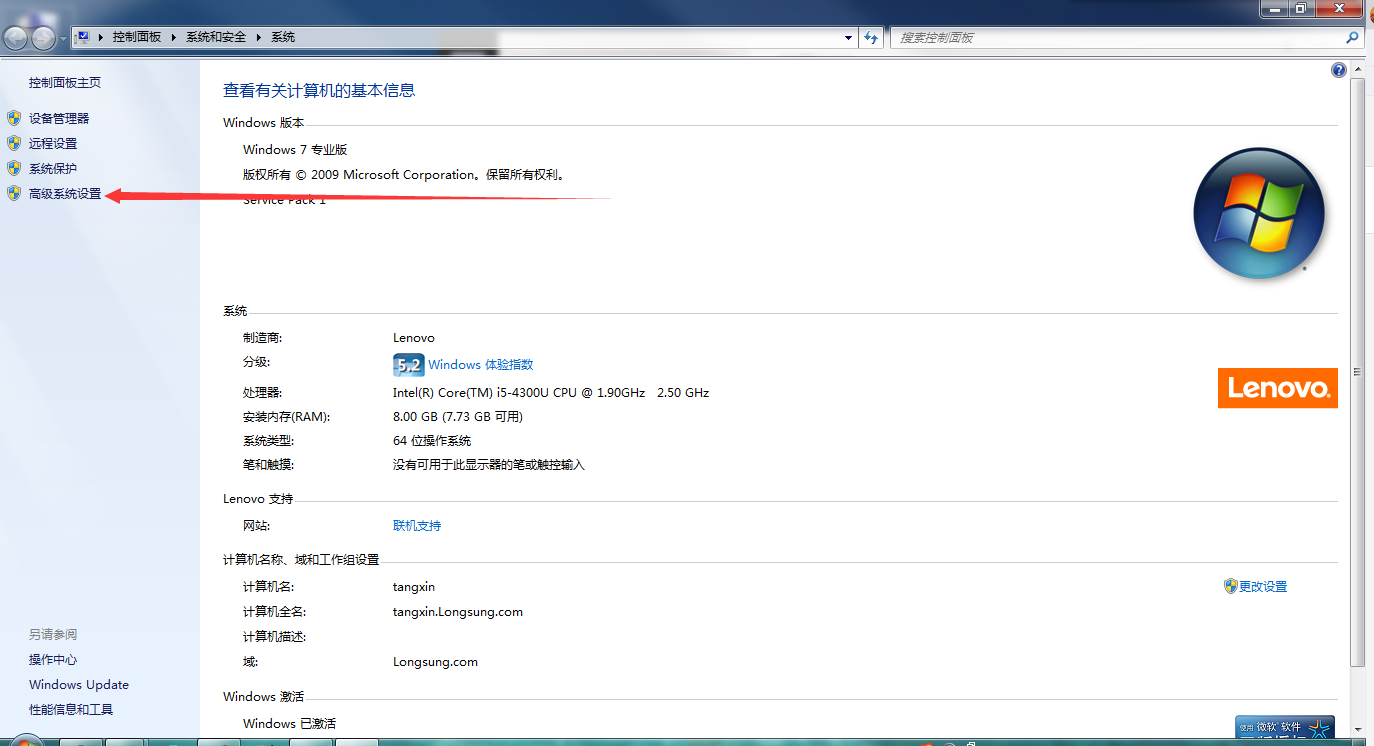This screenshot has height=746, width=1374.
Task: Click the 64 位操作系统 value
Action: (x=432, y=441)
